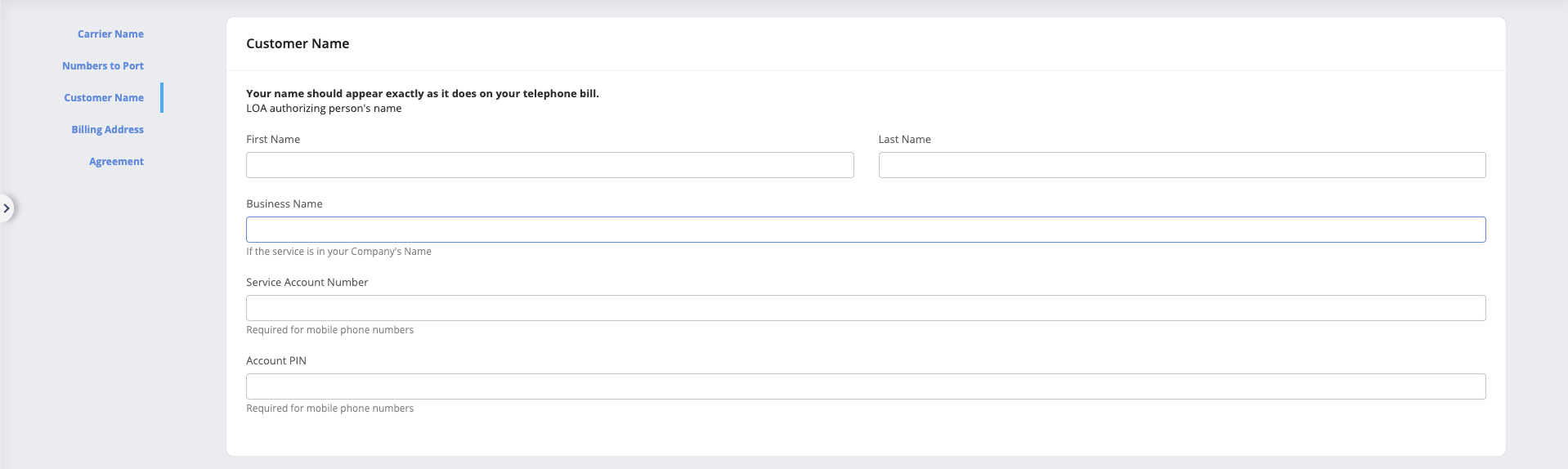1568x469 pixels.
Task: Click the Last Name field label
Action: coord(904,140)
